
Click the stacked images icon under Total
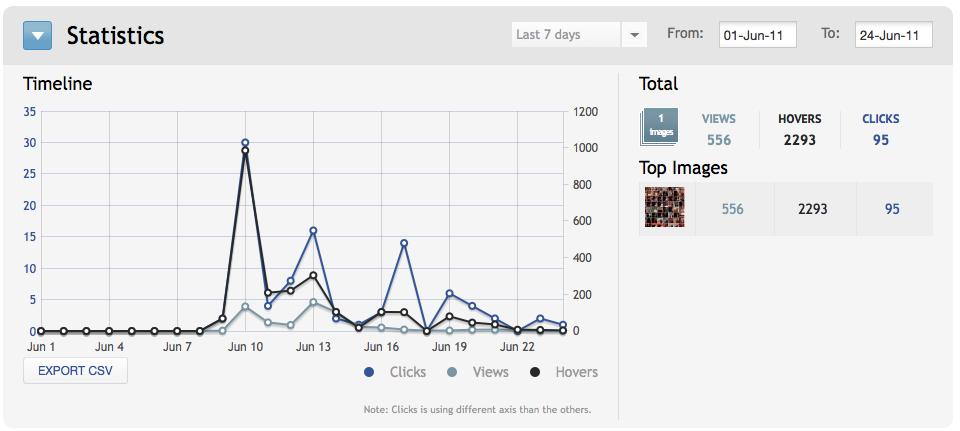tap(659, 127)
